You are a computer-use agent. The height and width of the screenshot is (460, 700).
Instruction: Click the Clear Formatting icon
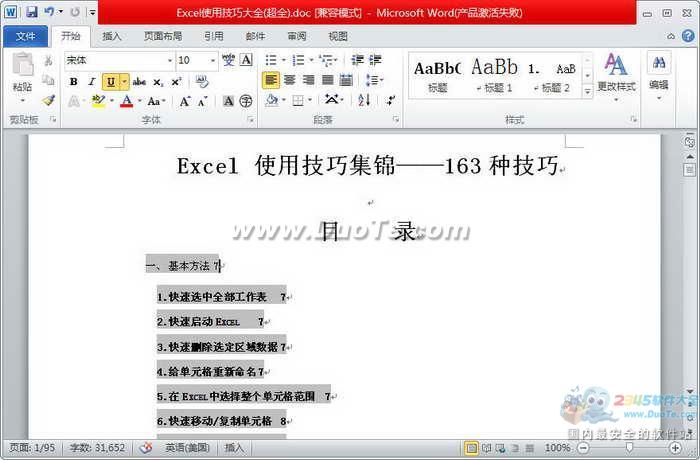click(202, 81)
